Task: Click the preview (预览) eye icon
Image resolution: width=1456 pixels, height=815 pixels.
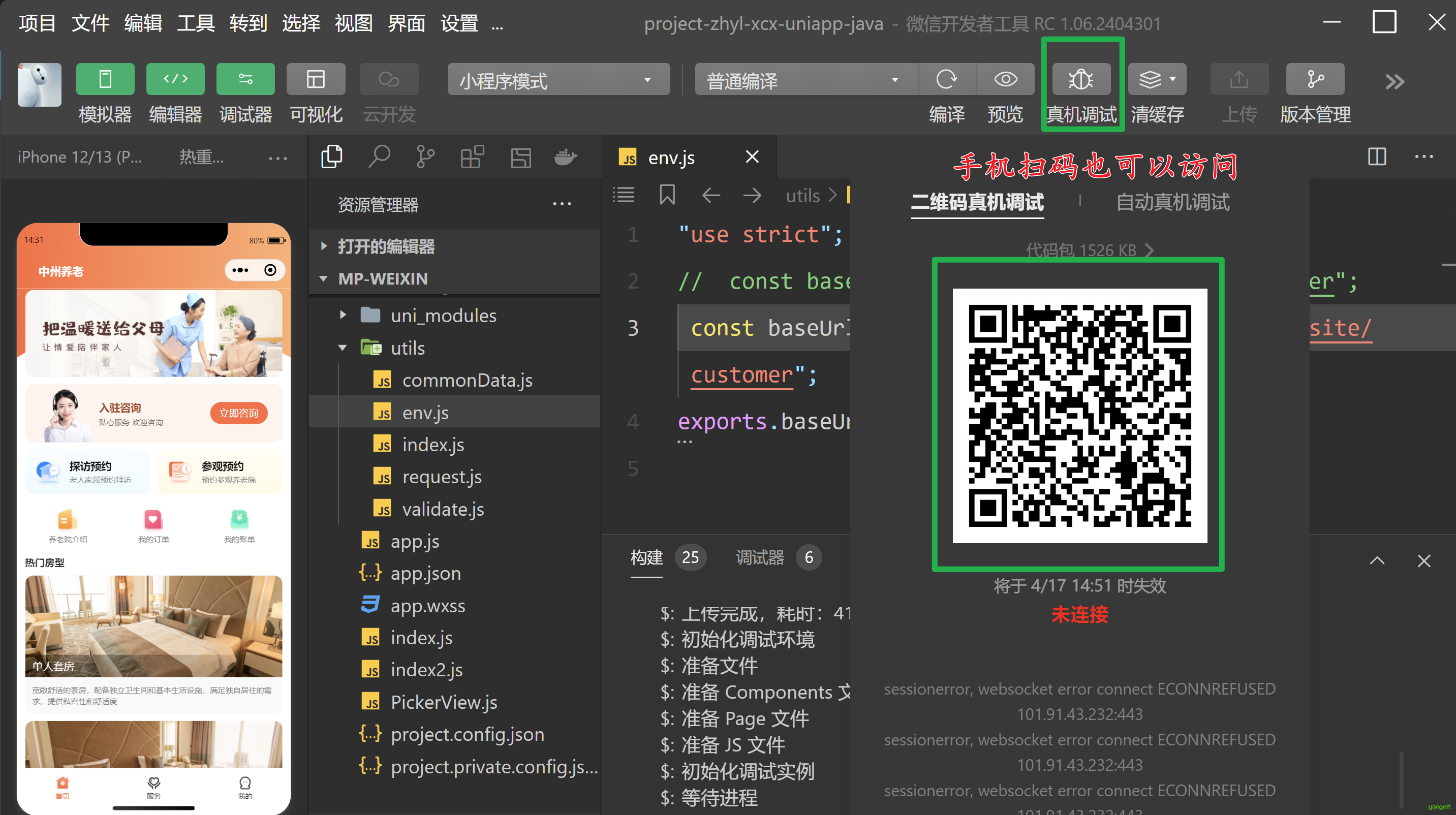Action: pos(1006,79)
